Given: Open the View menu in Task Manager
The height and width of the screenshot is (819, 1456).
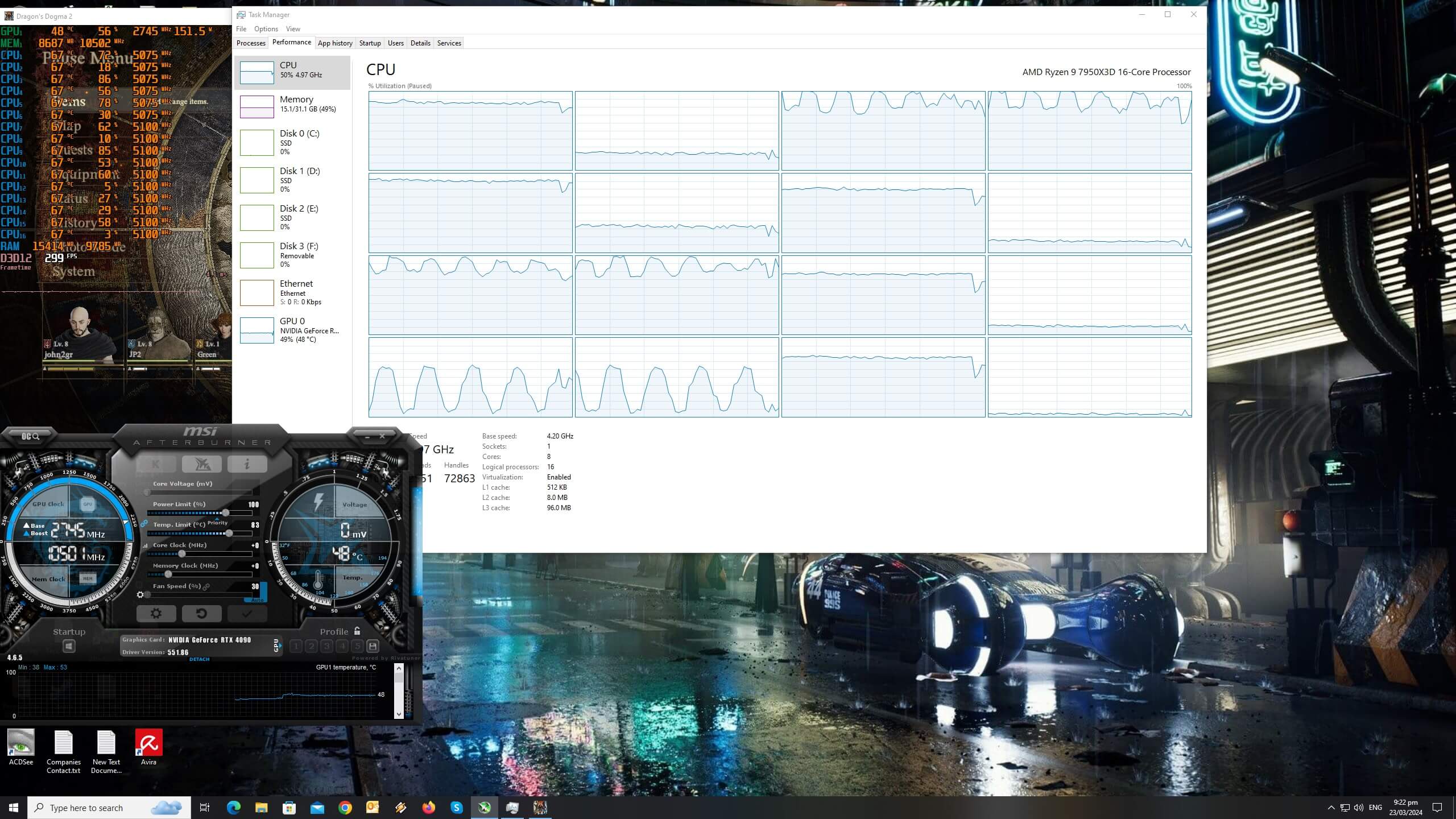Looking at the screenshot, I should 293,29.
